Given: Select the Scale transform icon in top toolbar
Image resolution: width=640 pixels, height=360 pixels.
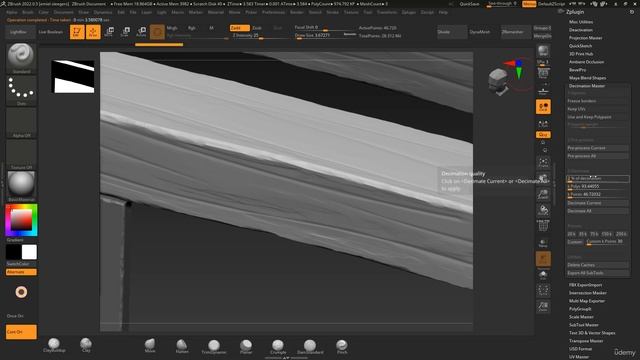Looking at the screenshot, I should [125, 32].
